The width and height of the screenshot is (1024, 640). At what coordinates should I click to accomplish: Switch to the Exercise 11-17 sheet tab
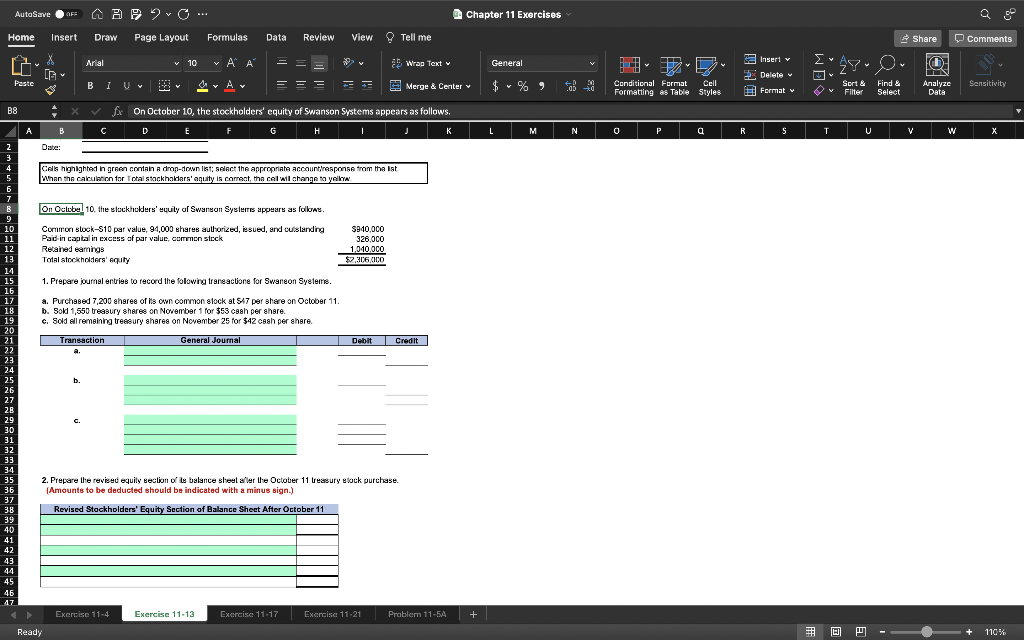(x=249, y=613)
